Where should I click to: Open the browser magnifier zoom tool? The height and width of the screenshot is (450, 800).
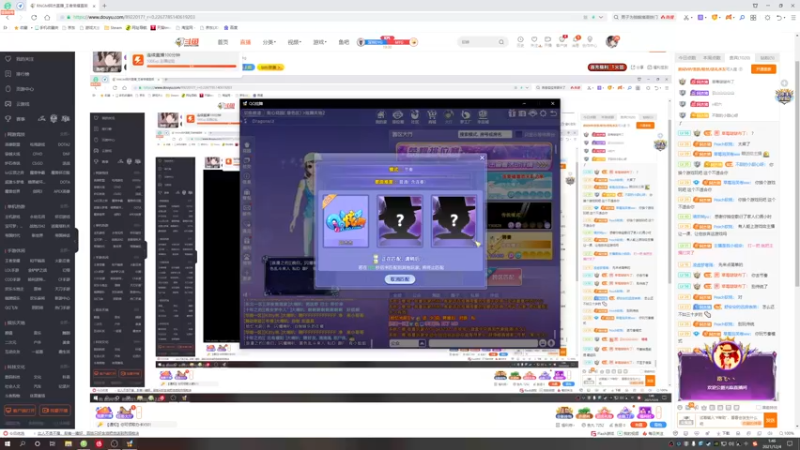coord(741,17)
